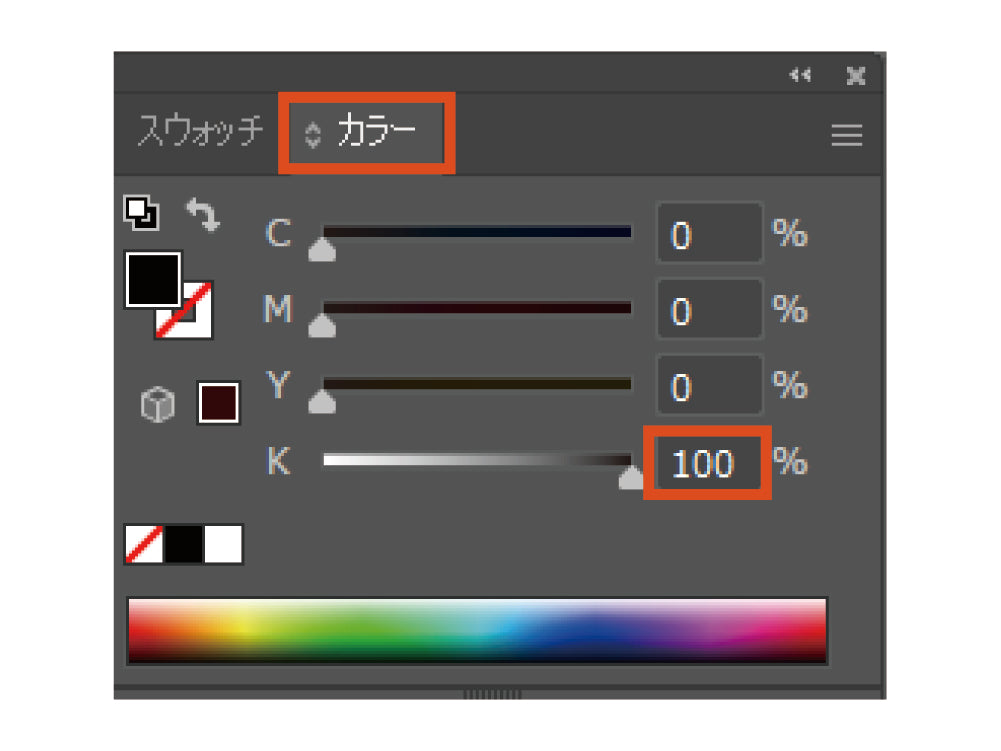Click the Y channel label

278,385
